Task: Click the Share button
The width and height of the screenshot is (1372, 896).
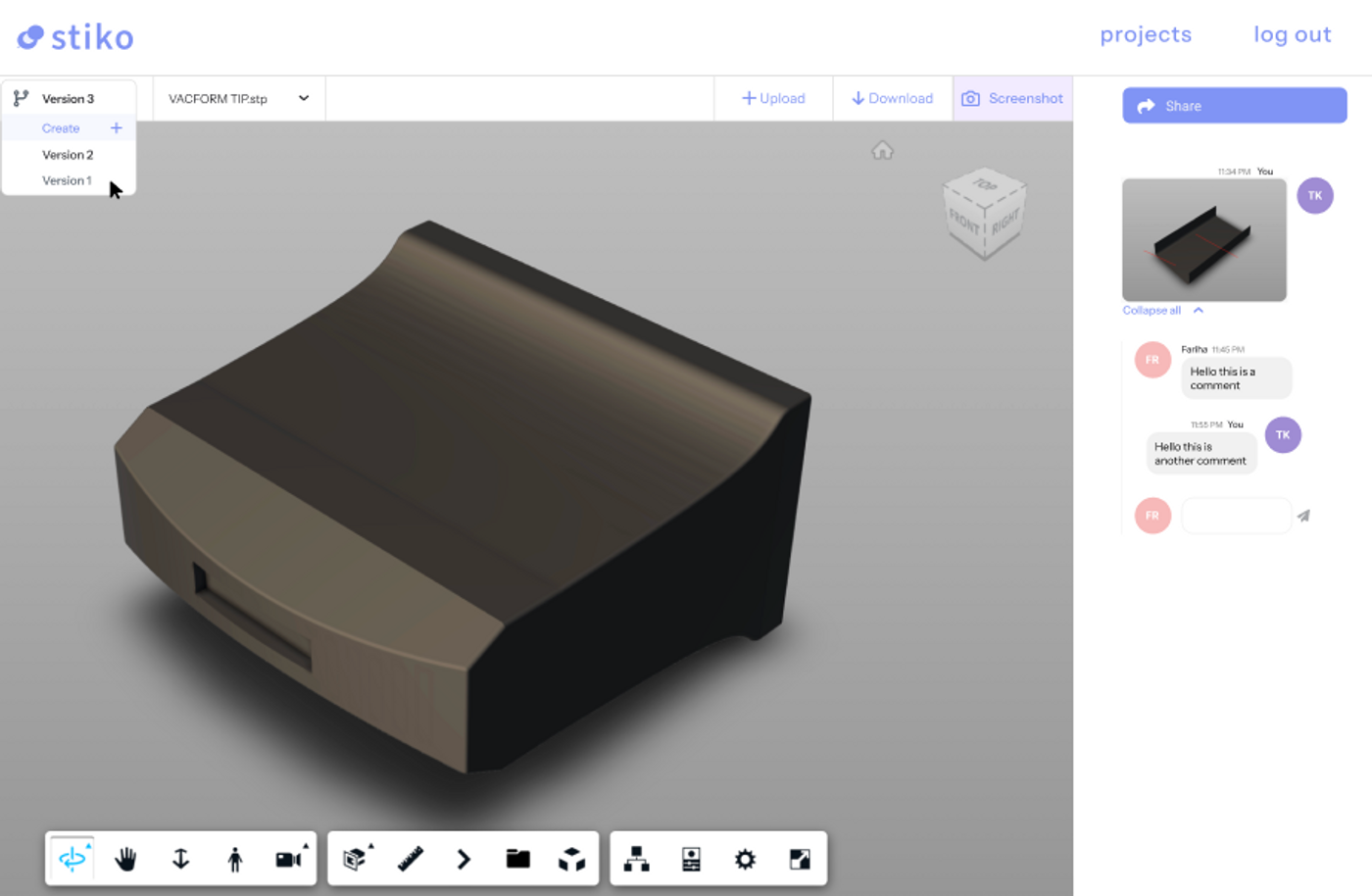Action: pyautogui.click(x=1235, y=106)
